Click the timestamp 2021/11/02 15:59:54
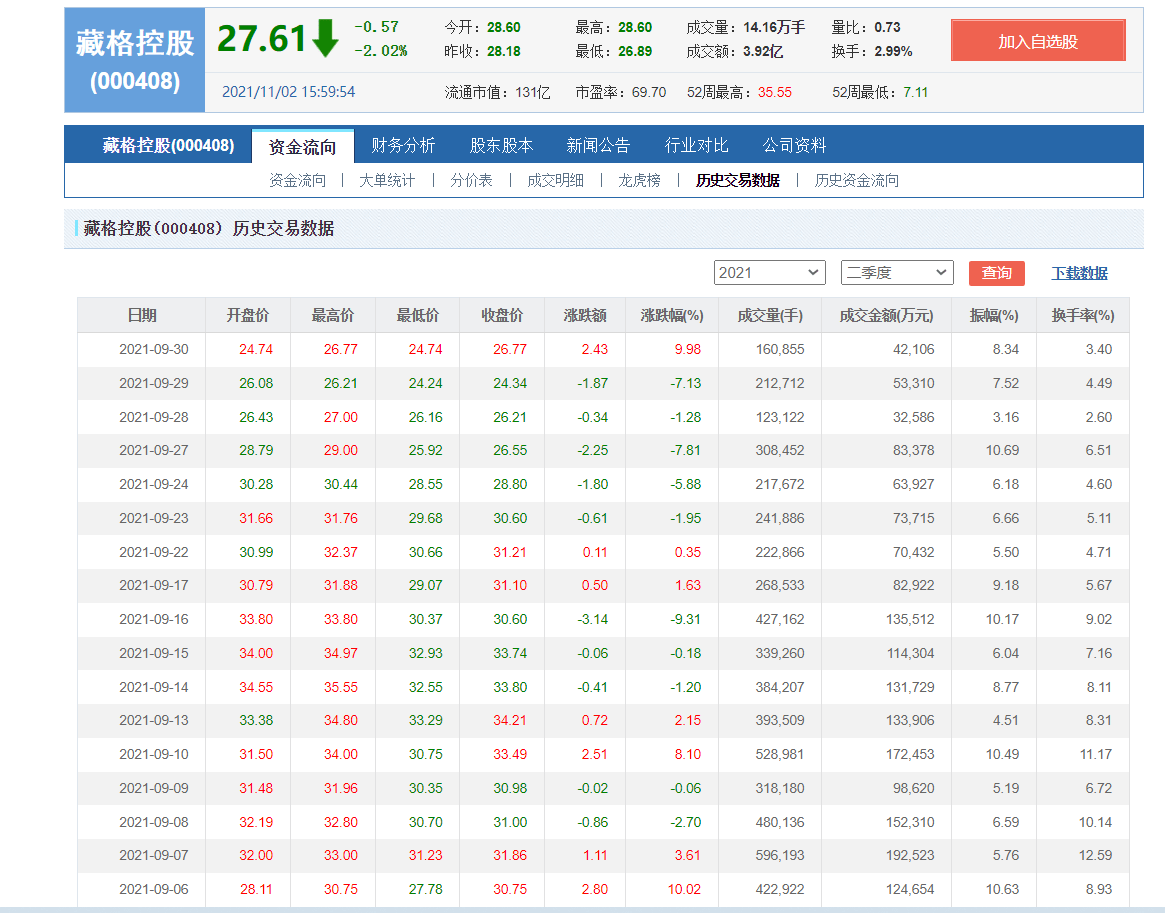Image resolution: width=1165 pixels, height=913 pixels. (x=288, y=92)
